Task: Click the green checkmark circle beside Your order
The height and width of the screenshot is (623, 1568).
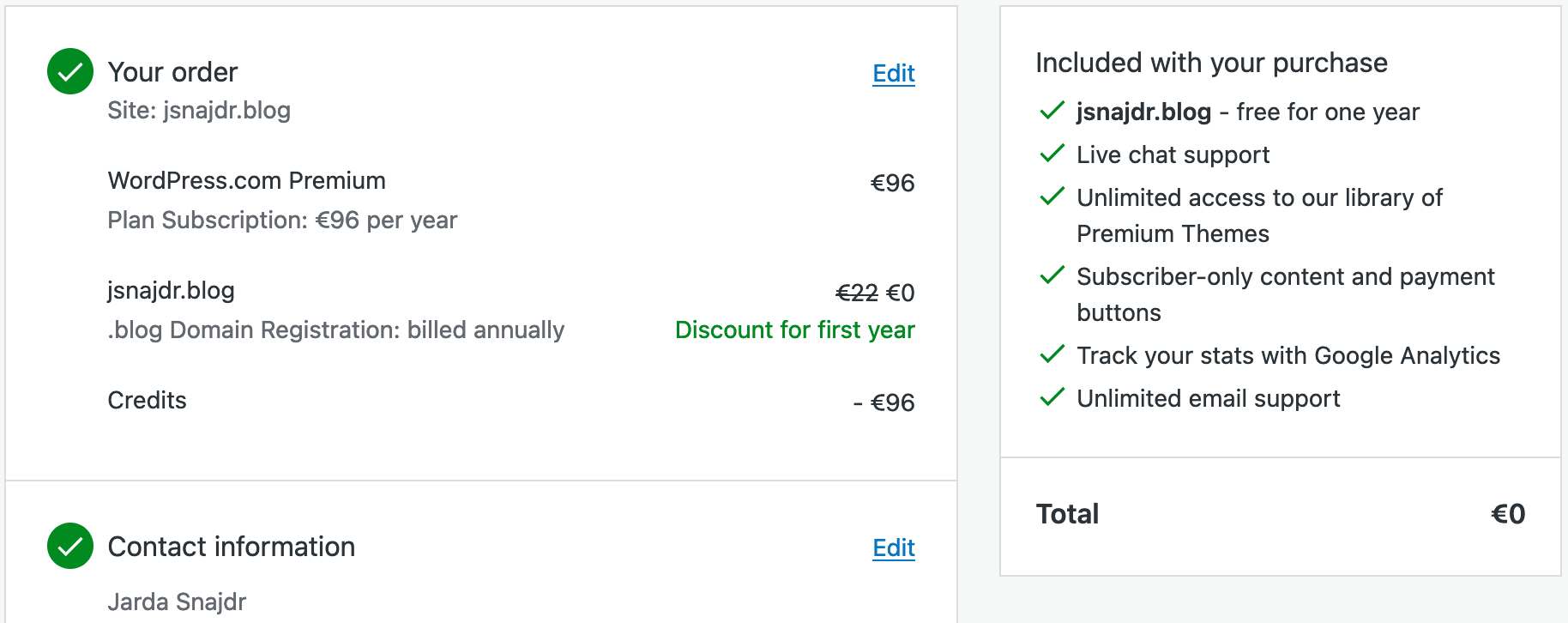Action: coord(70,71)
